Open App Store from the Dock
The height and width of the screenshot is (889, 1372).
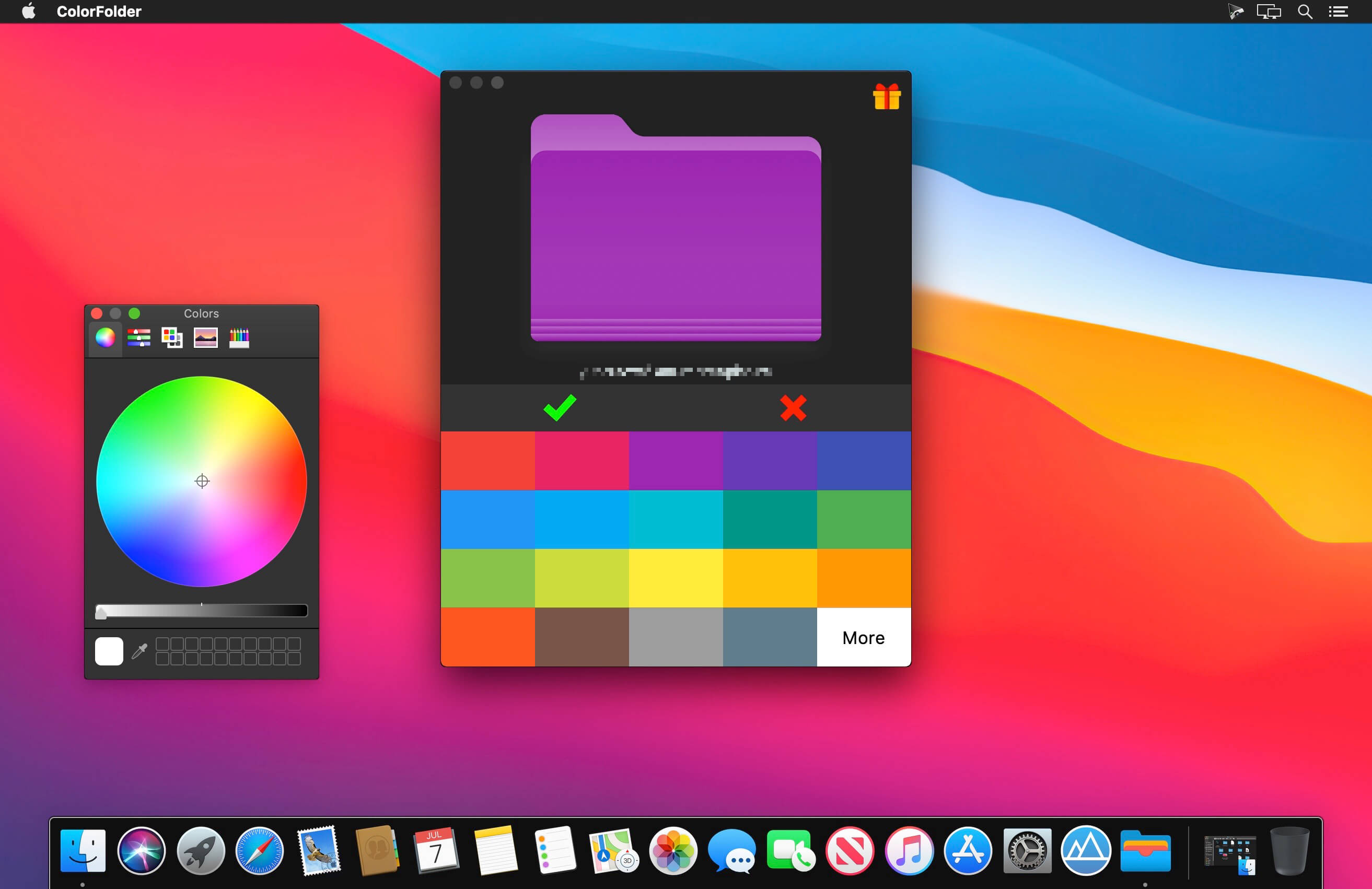(968, 850)
